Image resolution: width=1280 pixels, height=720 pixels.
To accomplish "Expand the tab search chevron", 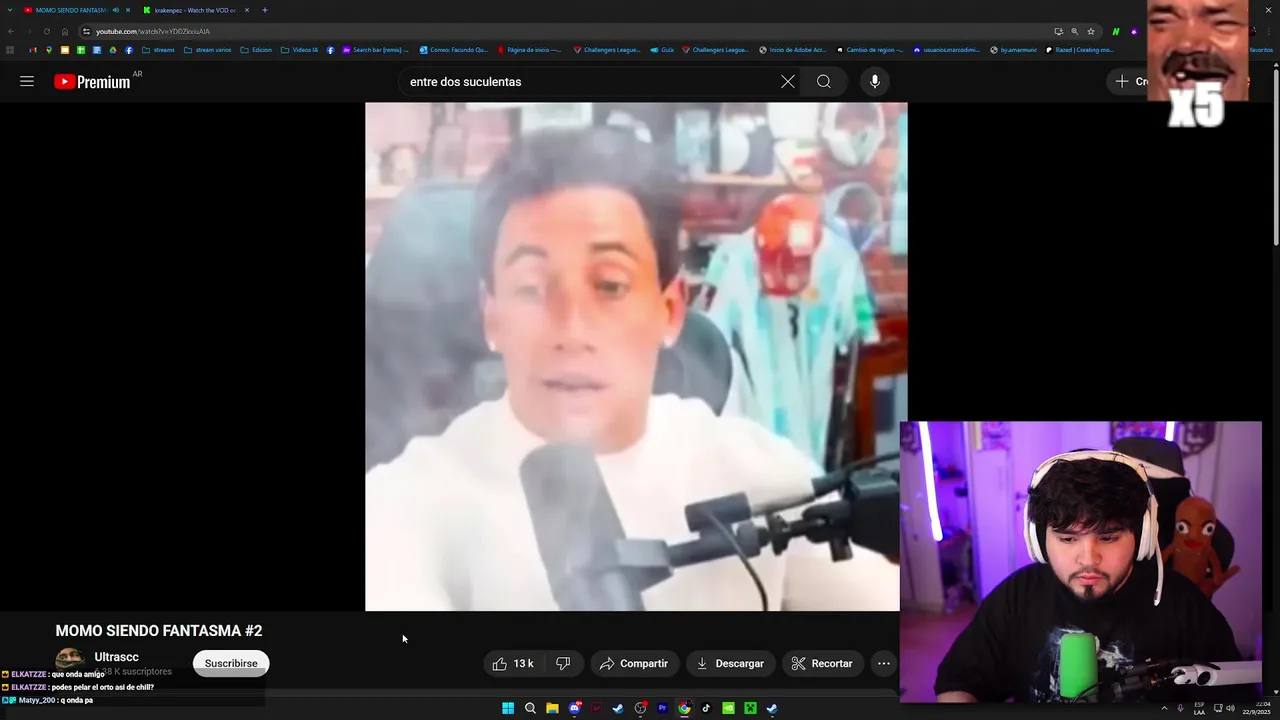I will click(x=10, y=10).
